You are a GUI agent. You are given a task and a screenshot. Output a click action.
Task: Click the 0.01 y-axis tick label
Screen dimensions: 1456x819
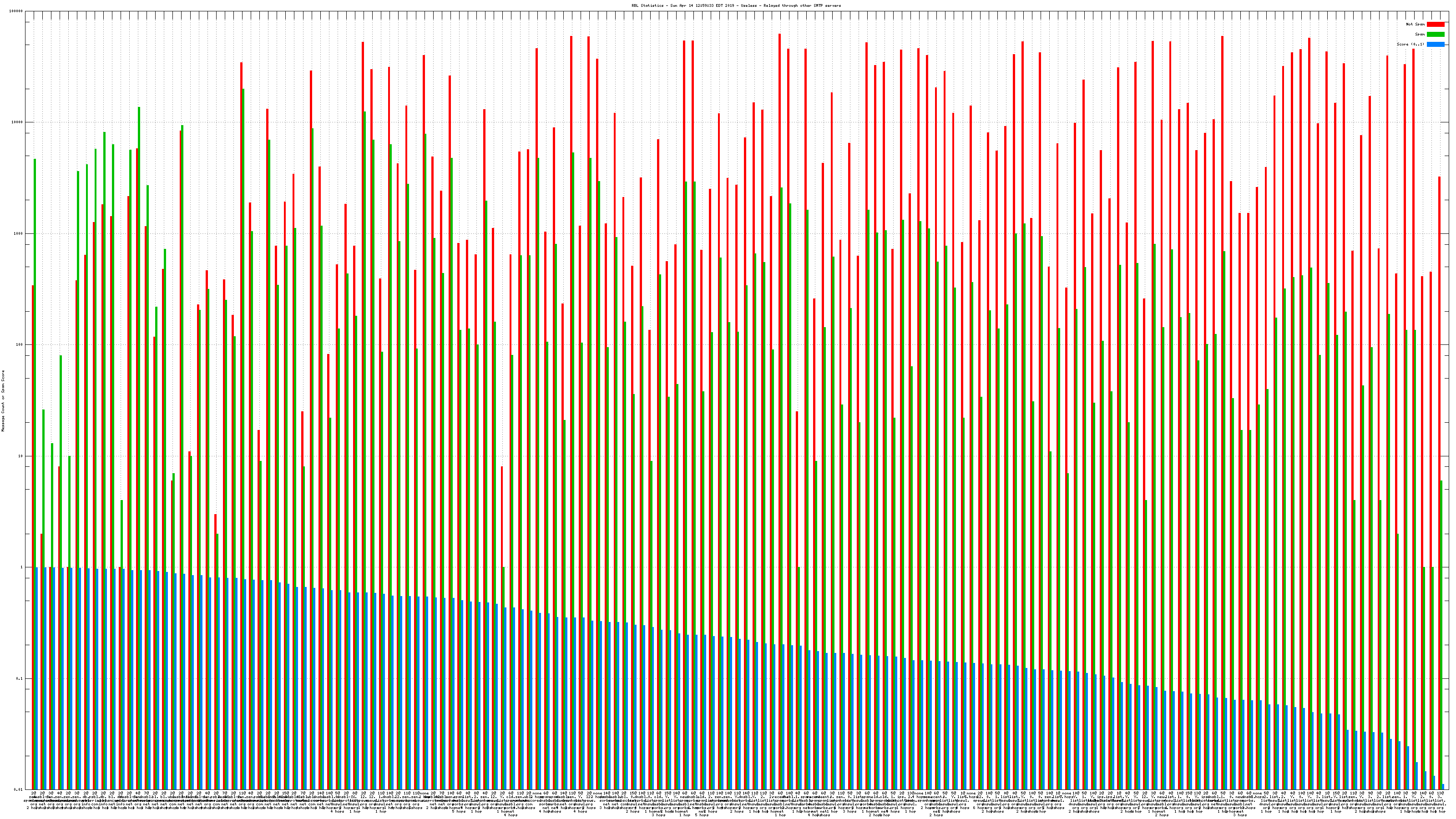point(19,789)
